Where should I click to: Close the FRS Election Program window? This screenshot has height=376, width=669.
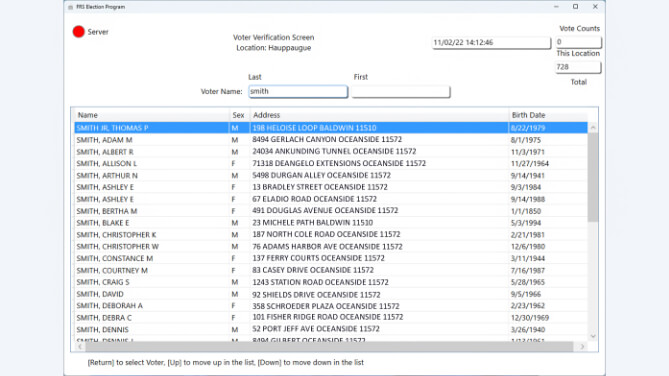[595, 7]
